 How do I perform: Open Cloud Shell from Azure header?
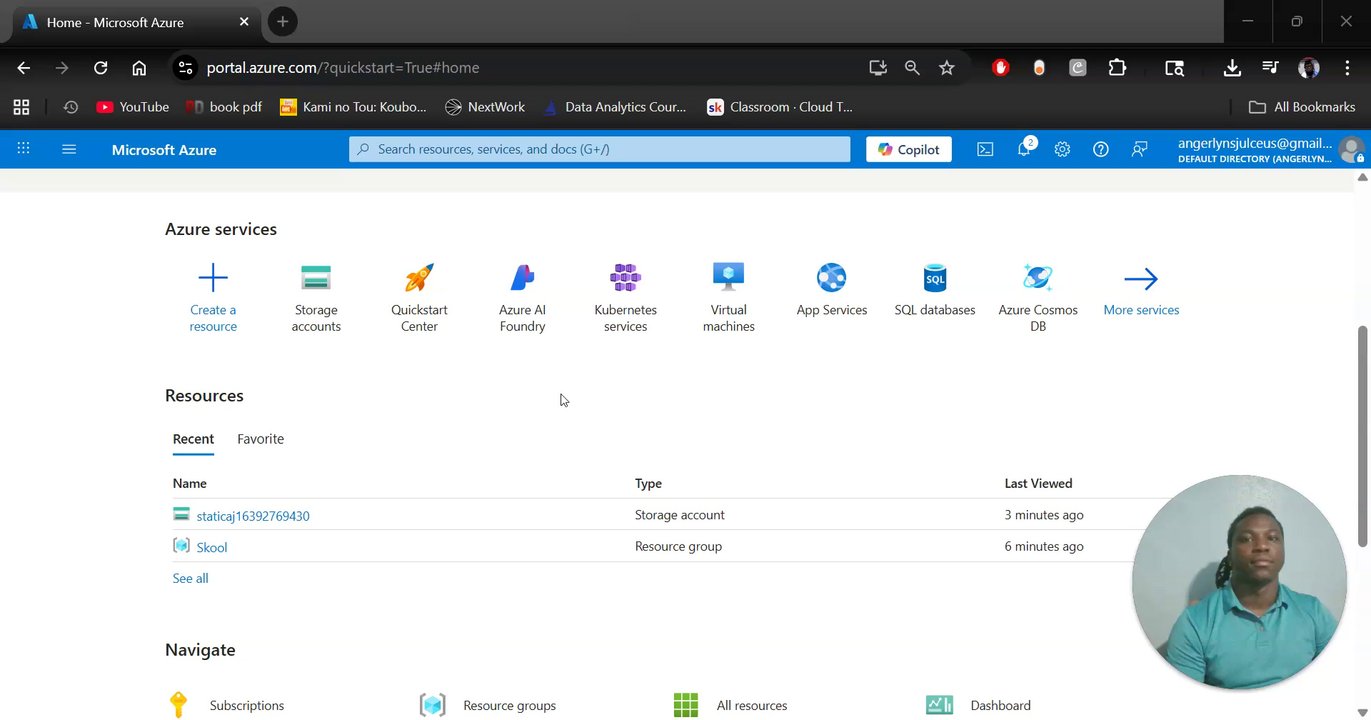coord(985,149)
